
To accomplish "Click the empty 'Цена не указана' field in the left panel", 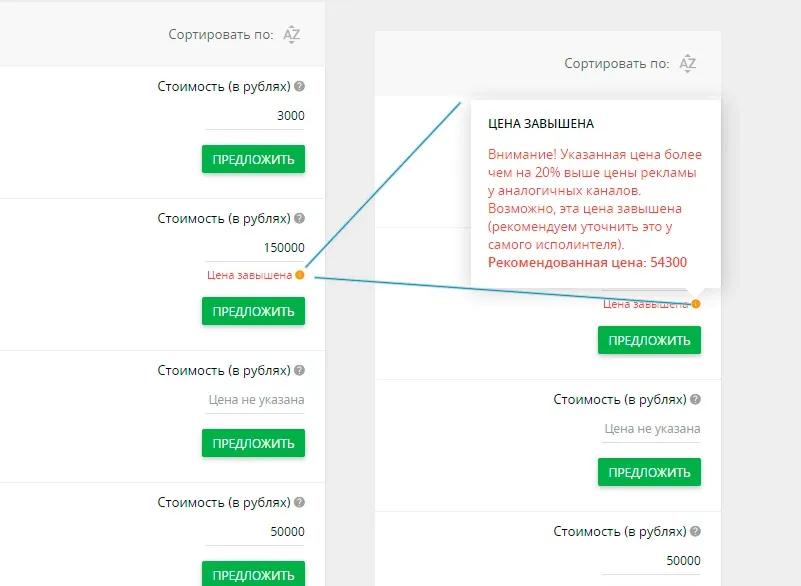I will 255,400.
